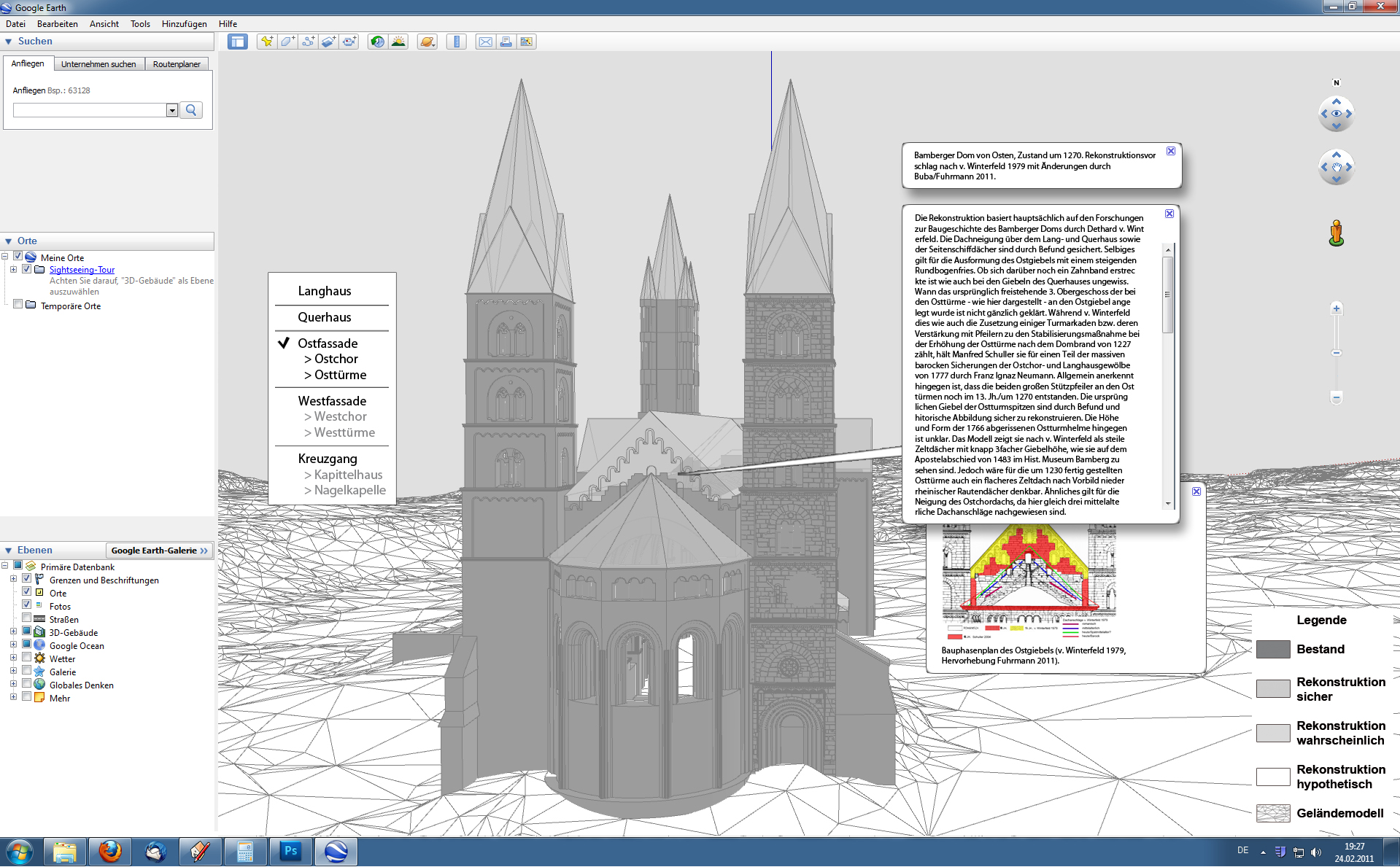Select the Add Polygon tool
This screenshot has width=1400, height=867.
[287, 42]
